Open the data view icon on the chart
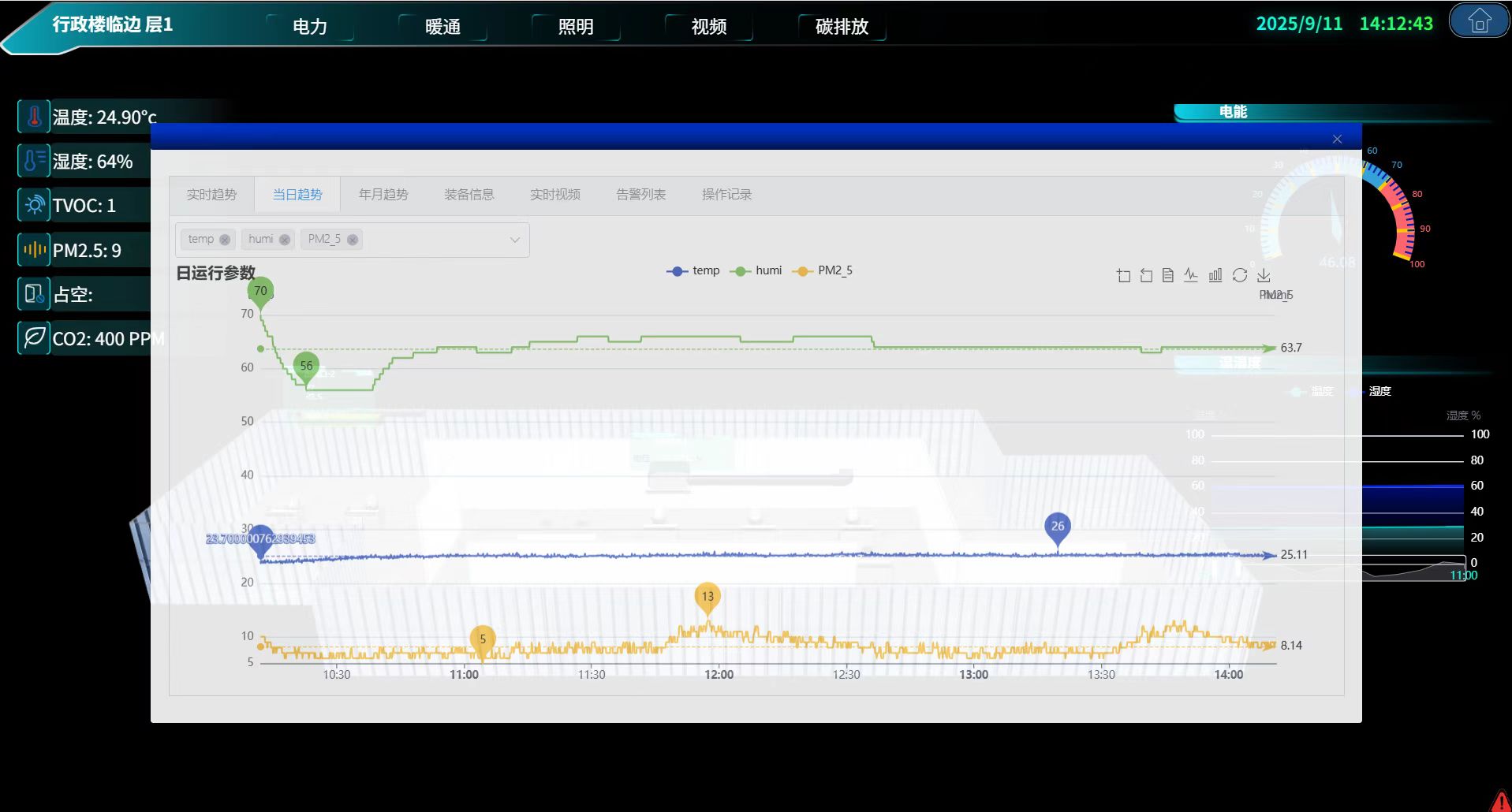 (x=1168, y=275)
